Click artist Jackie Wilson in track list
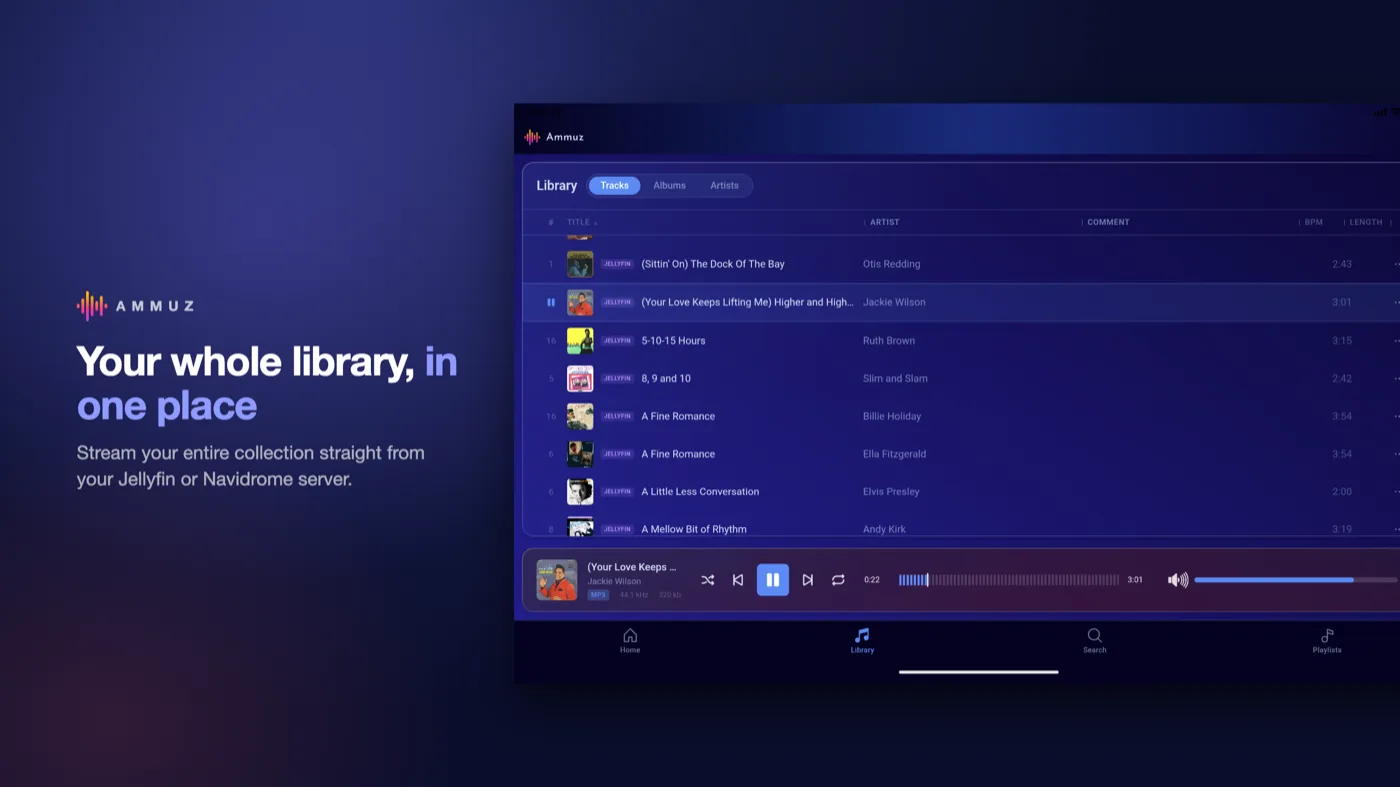 click(x=894, y=302)
